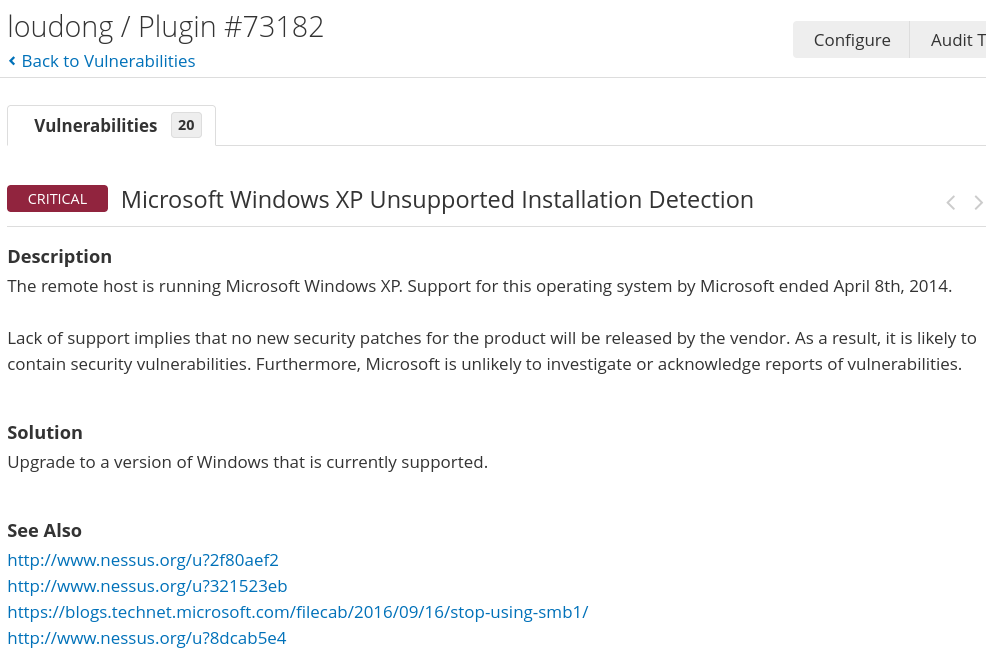Screen dimensions: 986x656
Task: Go to next vulnerability with right arrow
Action: coord(978,203)
